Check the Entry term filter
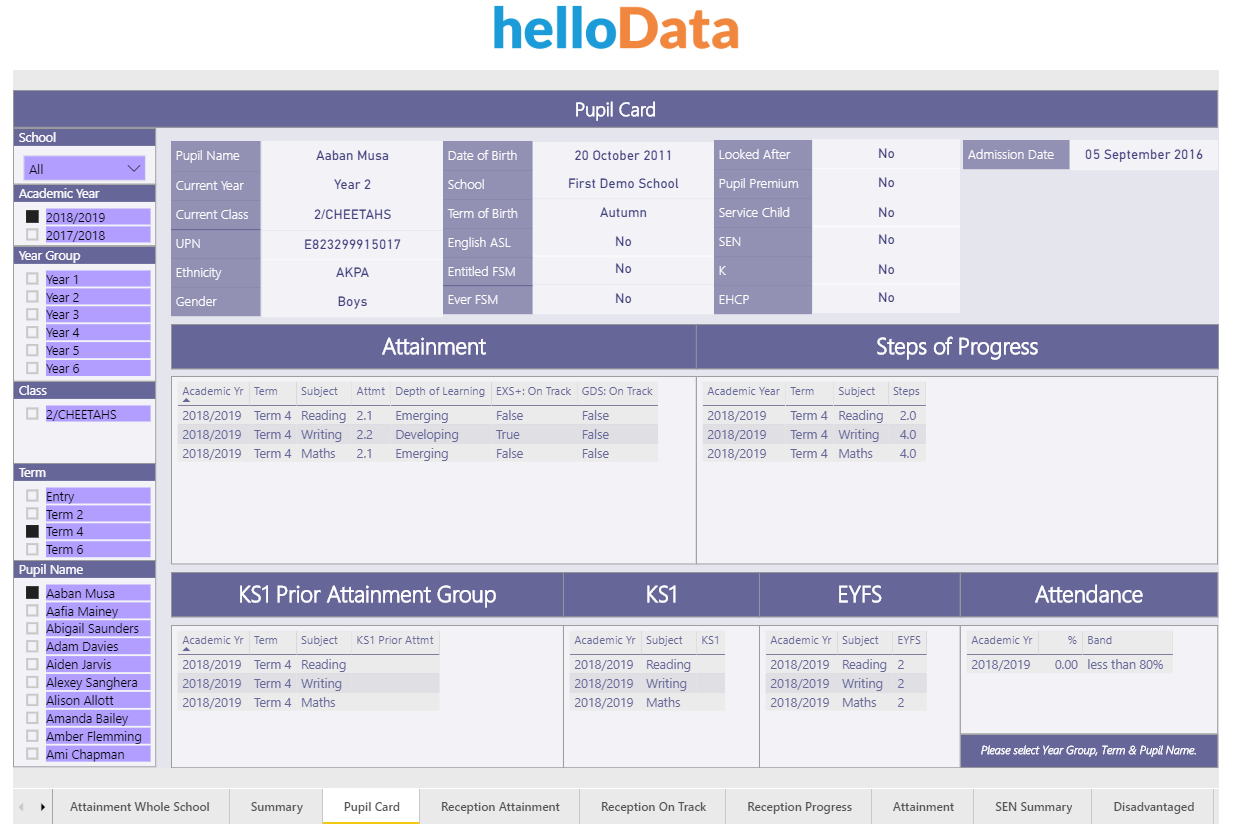The width and height of the screenshot is (1238, 840). pyautogui.click(x=31, y=495)
